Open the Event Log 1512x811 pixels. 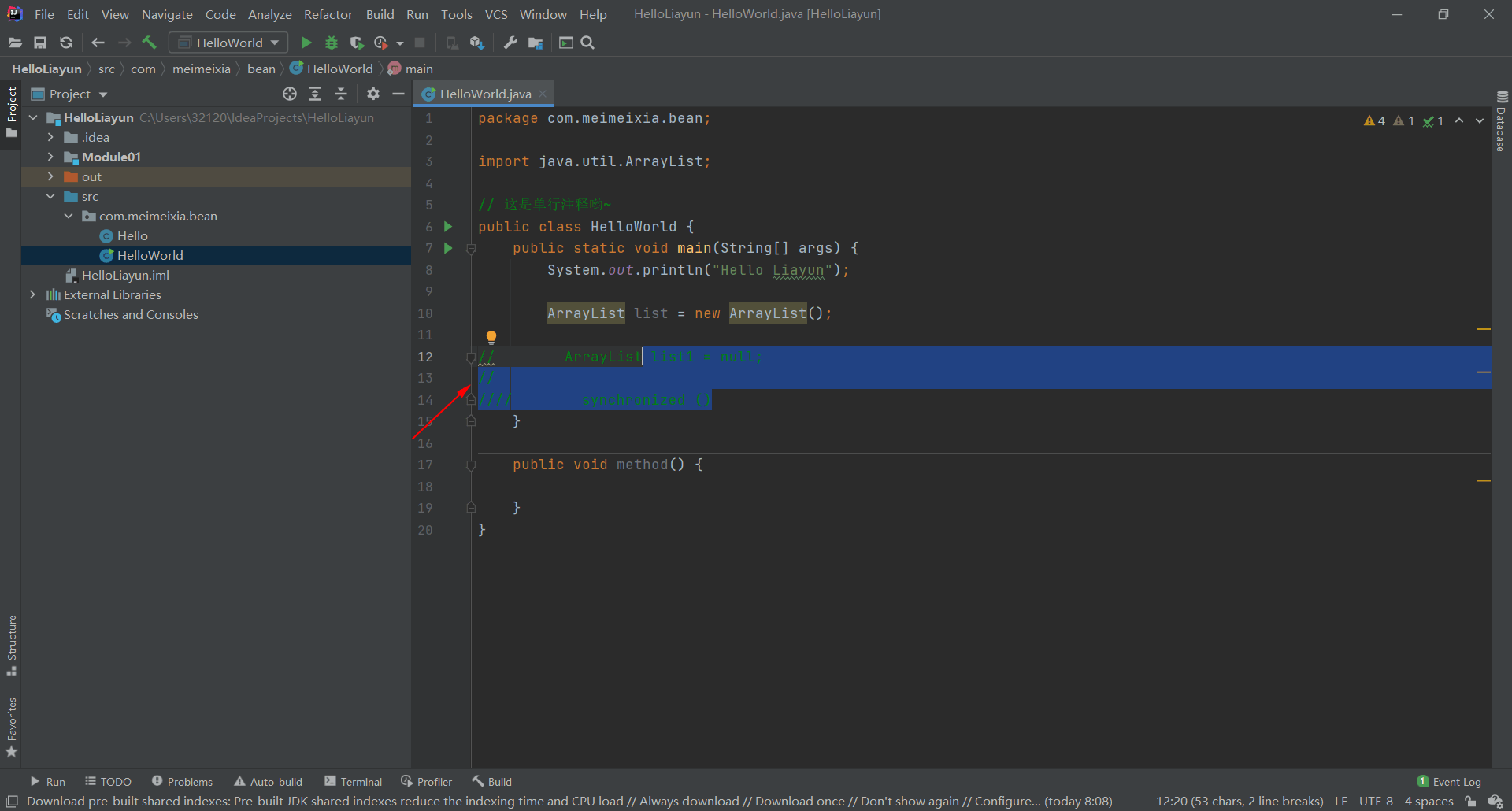coord(1449,782)
